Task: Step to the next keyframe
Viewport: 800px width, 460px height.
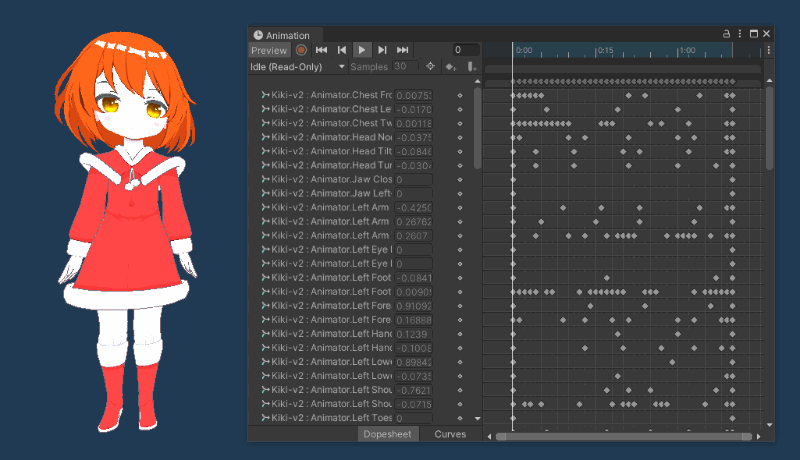Action: (x=382, y=50)
